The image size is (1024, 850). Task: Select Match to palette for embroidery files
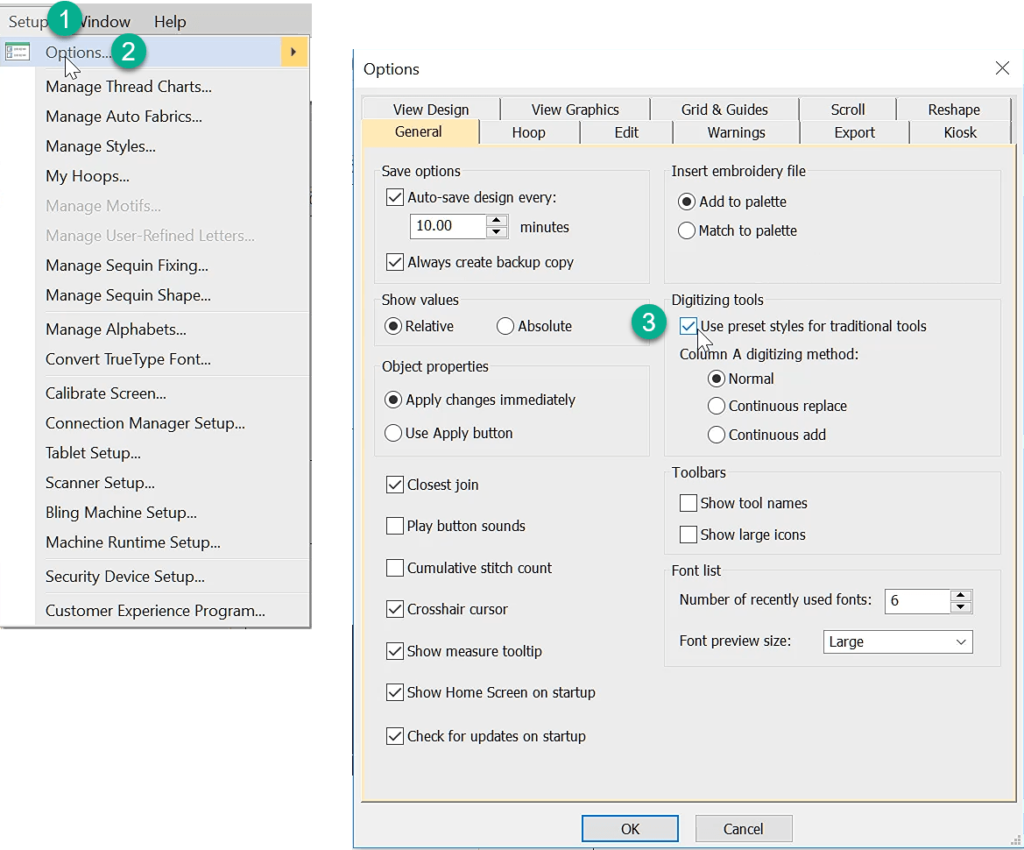[x=687, y=230]
